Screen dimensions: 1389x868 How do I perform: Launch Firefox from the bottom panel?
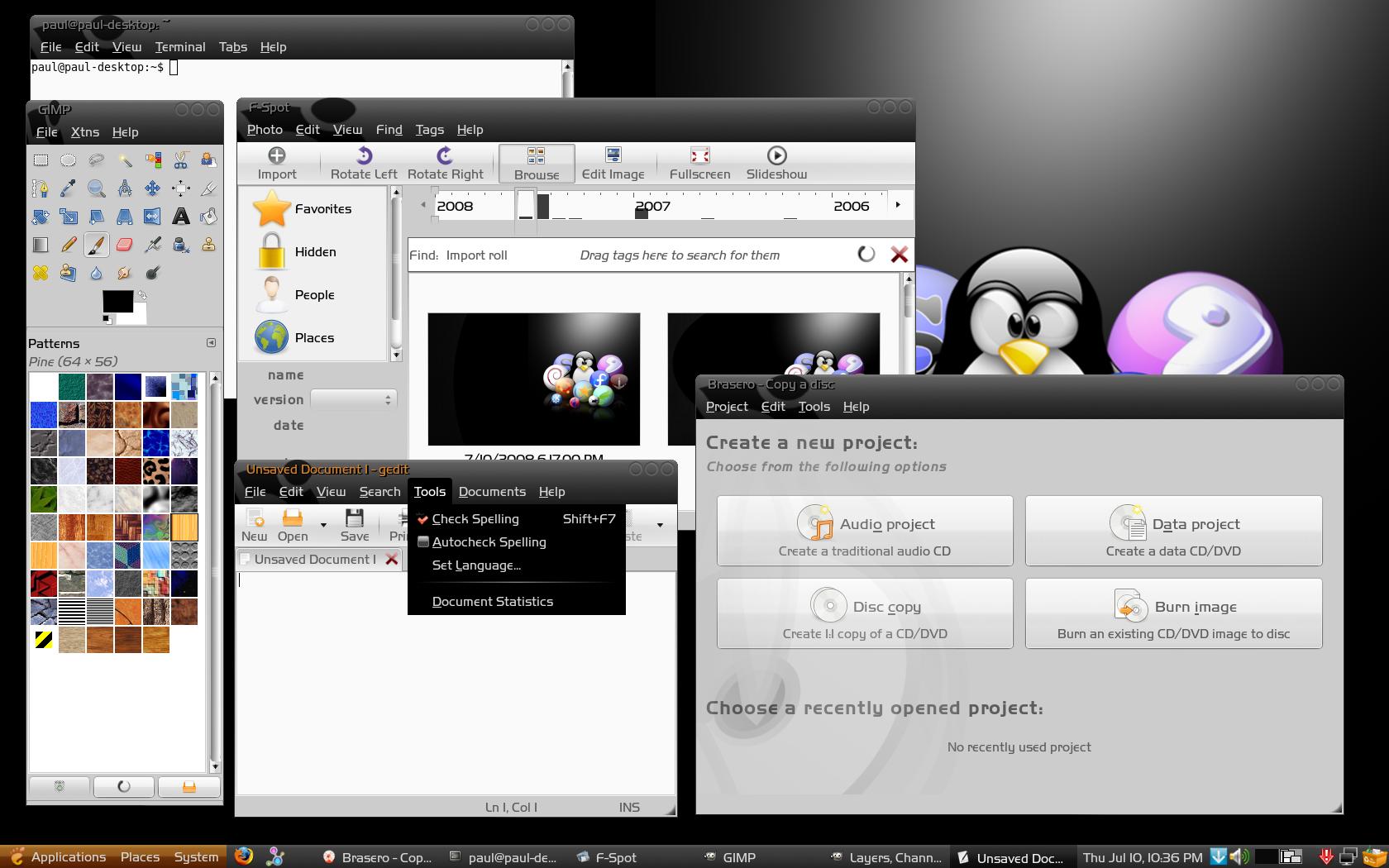244,856
